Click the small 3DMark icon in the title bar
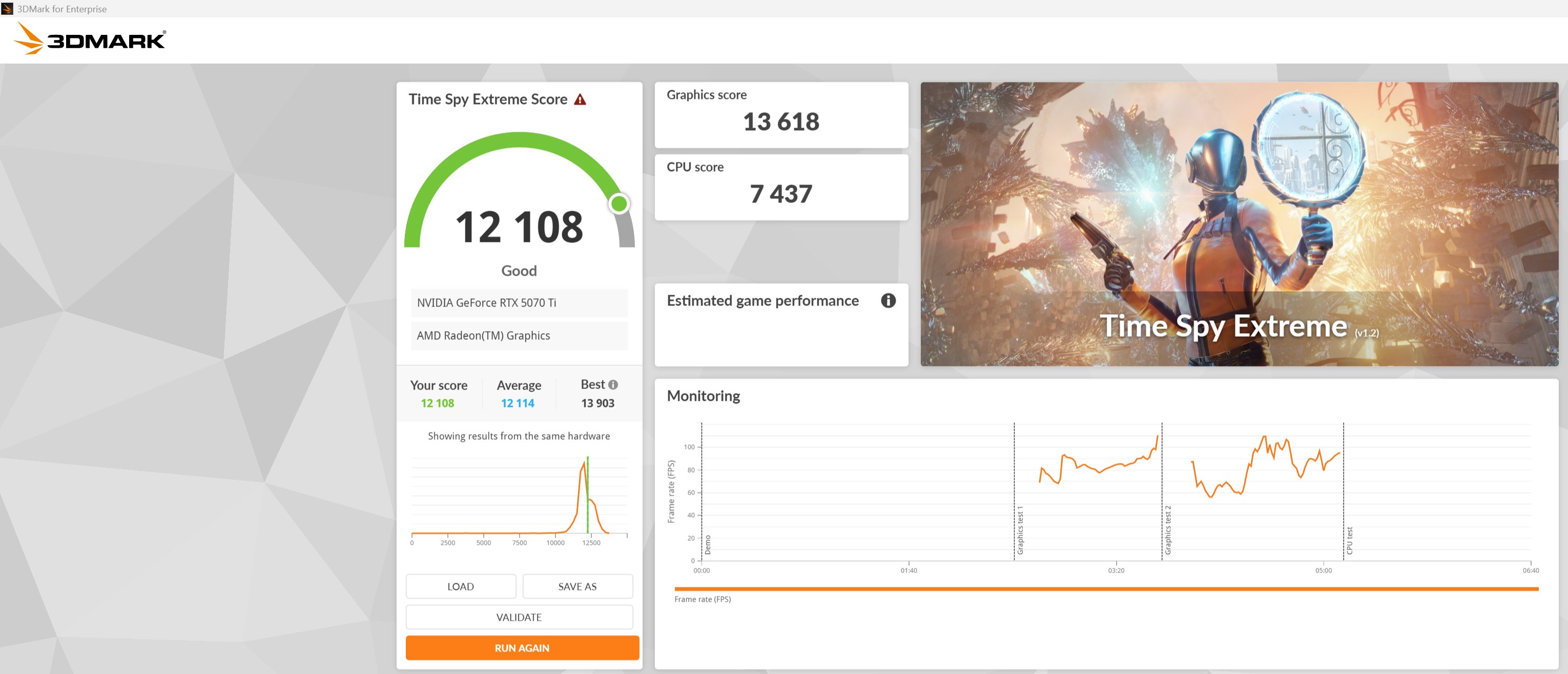1568x674 pixels. 7,9
